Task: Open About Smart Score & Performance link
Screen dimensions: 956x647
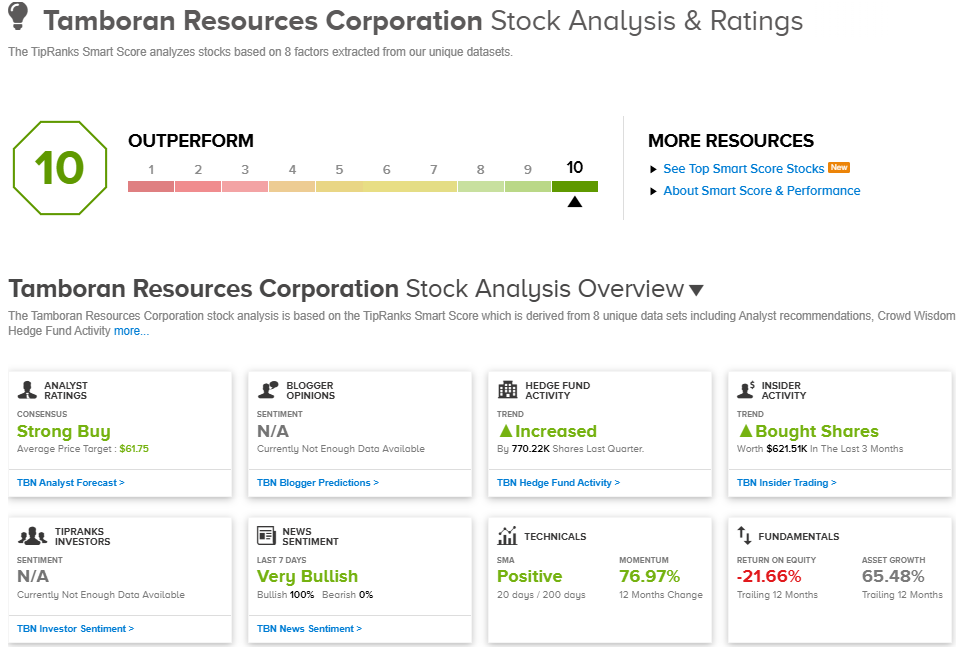Action: point(762,191)
